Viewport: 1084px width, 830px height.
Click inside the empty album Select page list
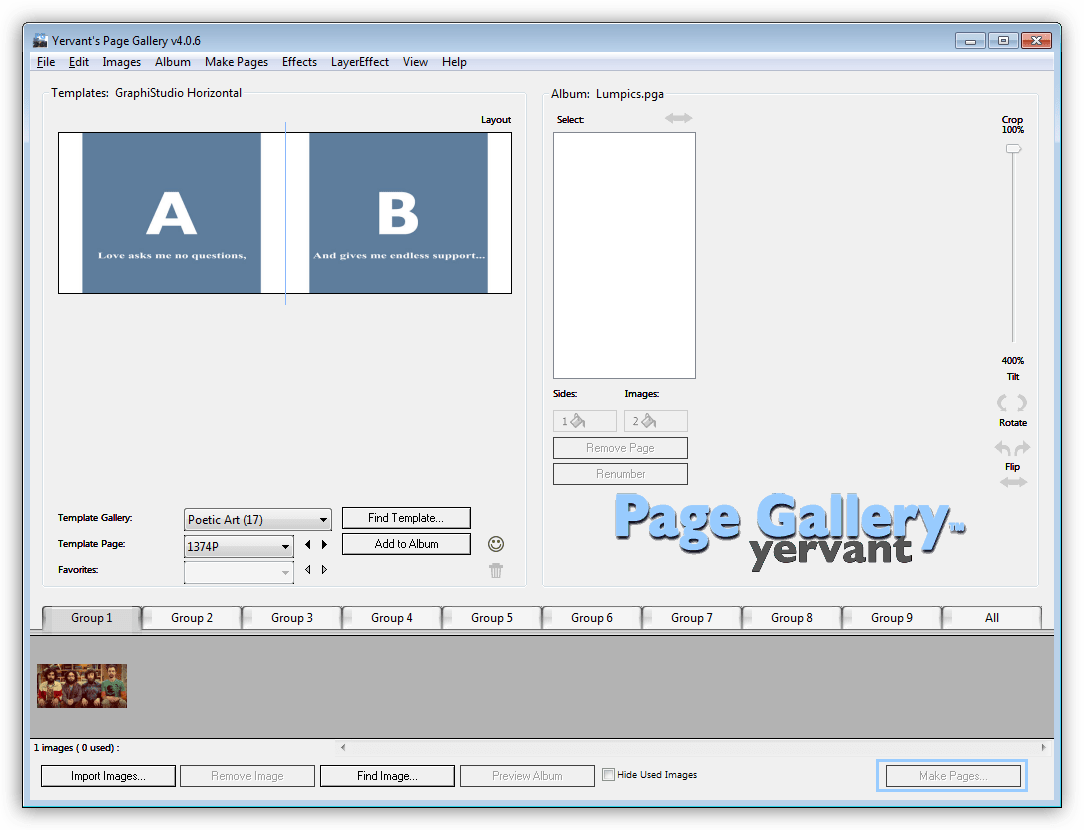(624, 256)
